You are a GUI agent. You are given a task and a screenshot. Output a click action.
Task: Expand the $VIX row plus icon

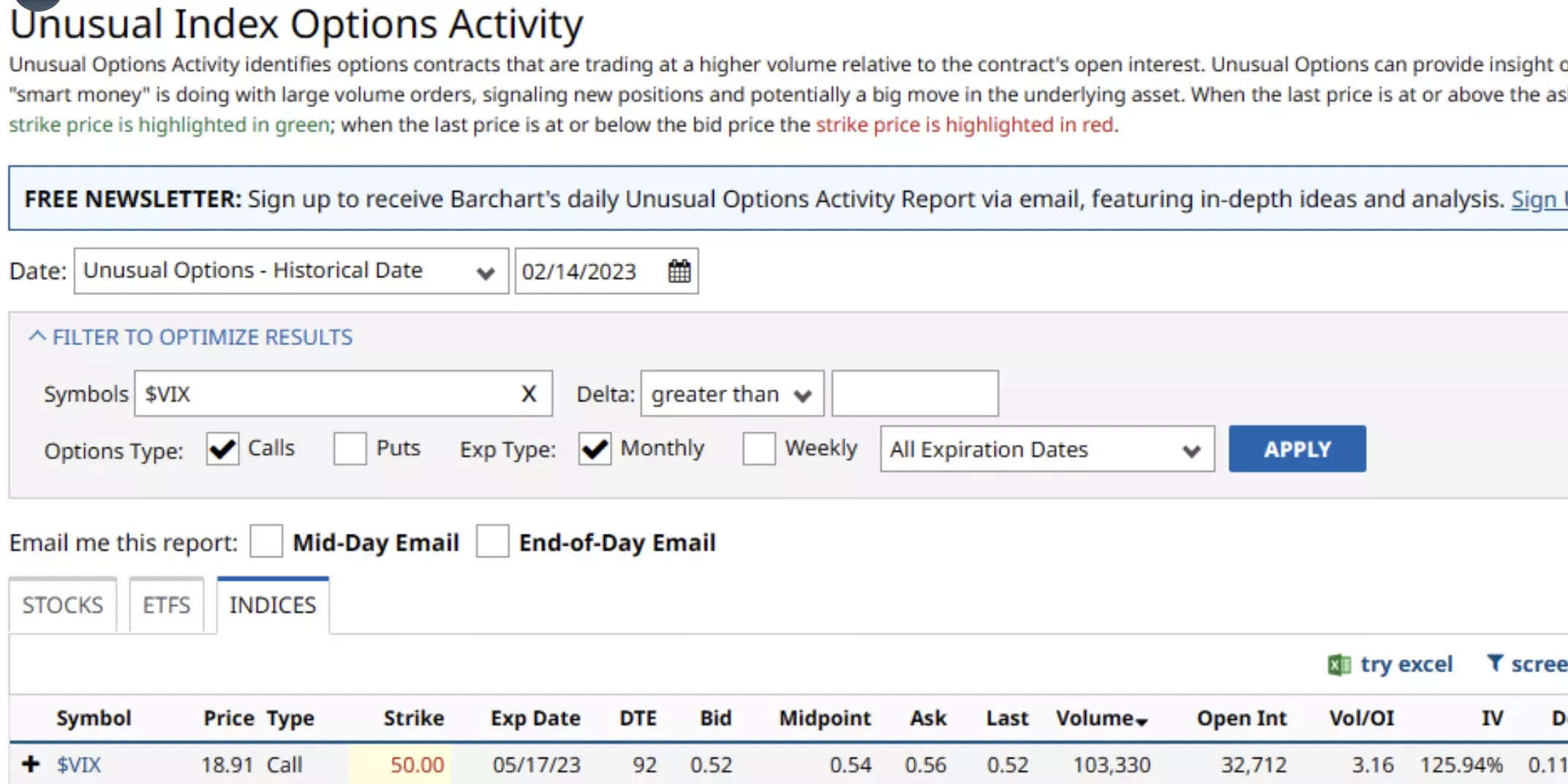click(x=31, y=764)
